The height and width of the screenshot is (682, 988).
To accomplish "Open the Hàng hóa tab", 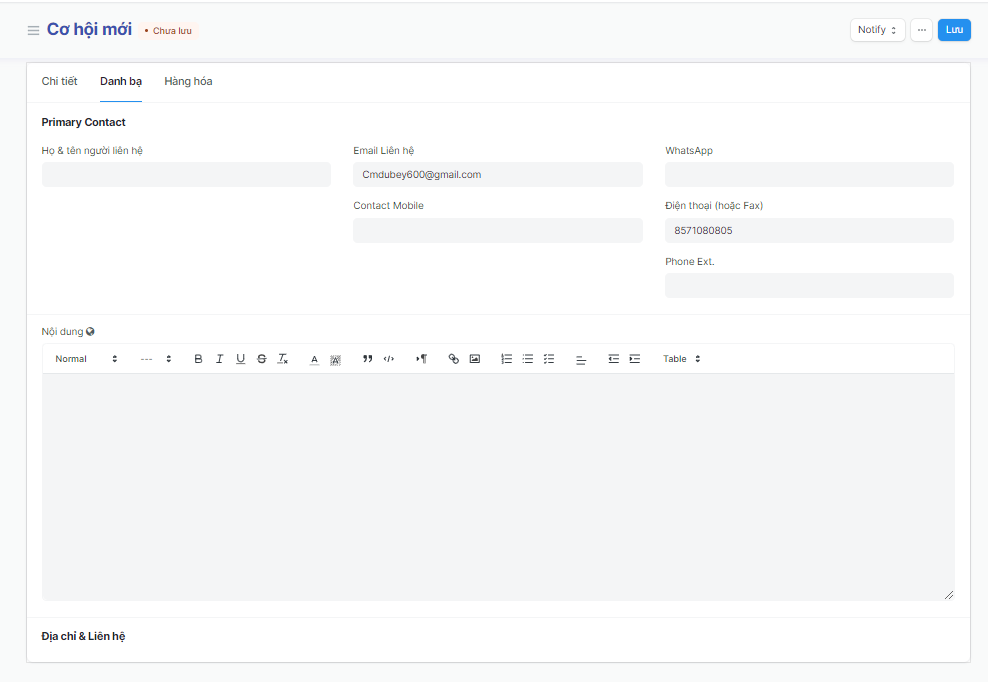I will [x=188, y=81].
